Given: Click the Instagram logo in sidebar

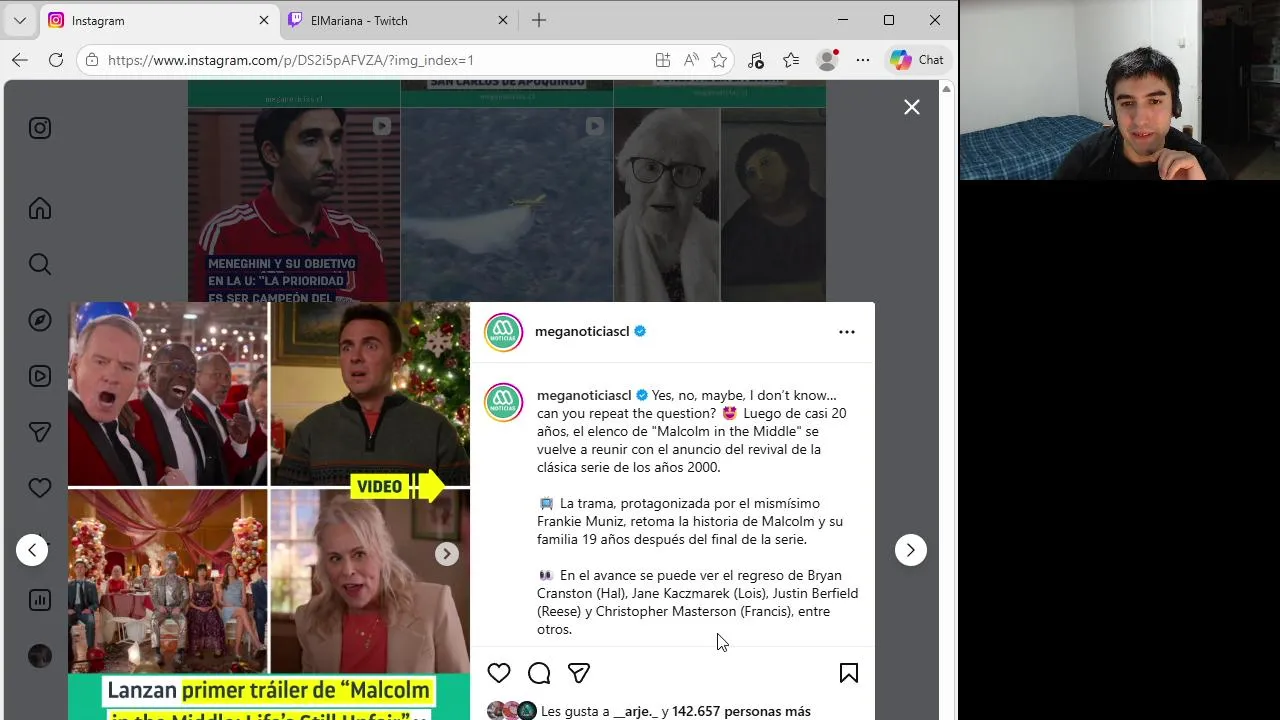Looking at the screenshot, I should tap(40, 128).
